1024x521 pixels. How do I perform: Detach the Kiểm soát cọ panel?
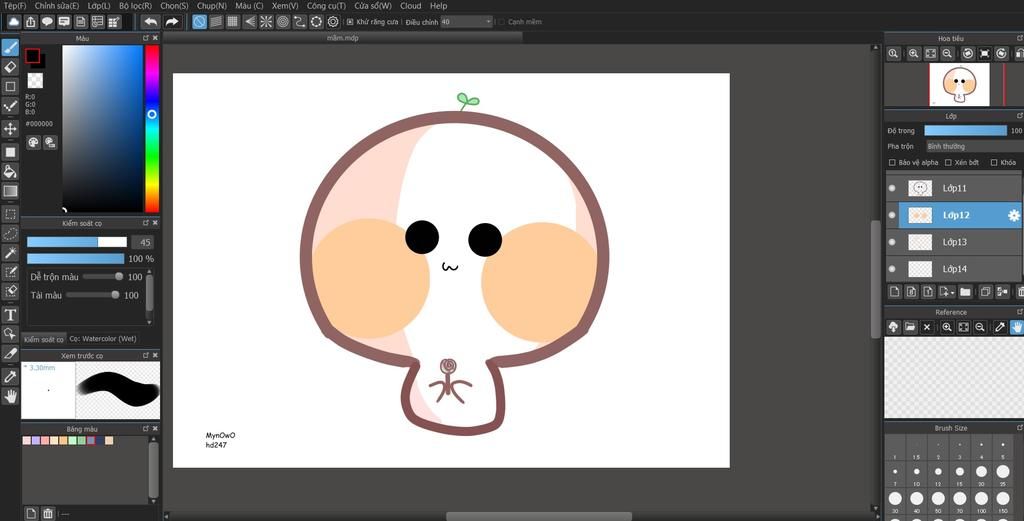[x=146, y=223]
